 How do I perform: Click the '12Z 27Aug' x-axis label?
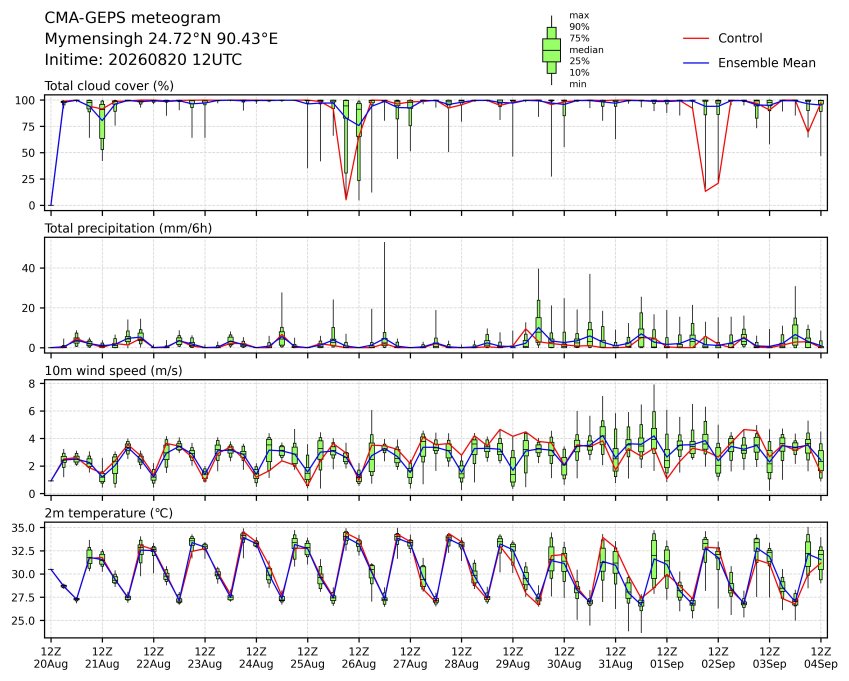pyautogui.click(x=410, y=658)
